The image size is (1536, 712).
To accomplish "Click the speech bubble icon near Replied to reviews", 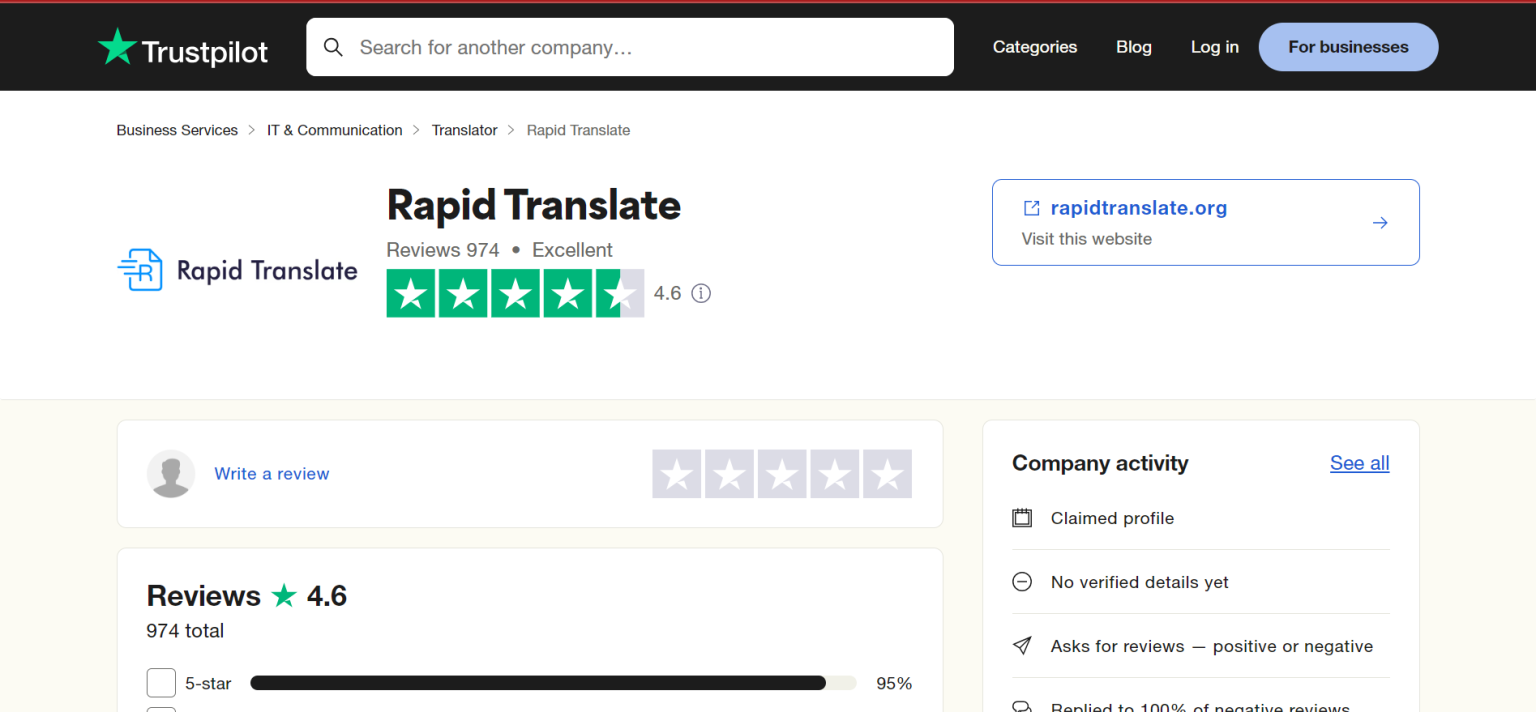I will 1021,706.
